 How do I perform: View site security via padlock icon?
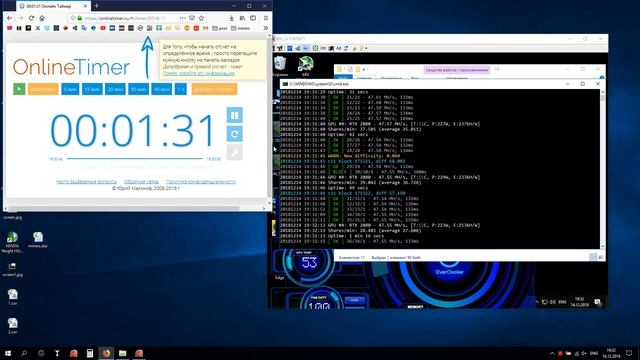[80, 18]
